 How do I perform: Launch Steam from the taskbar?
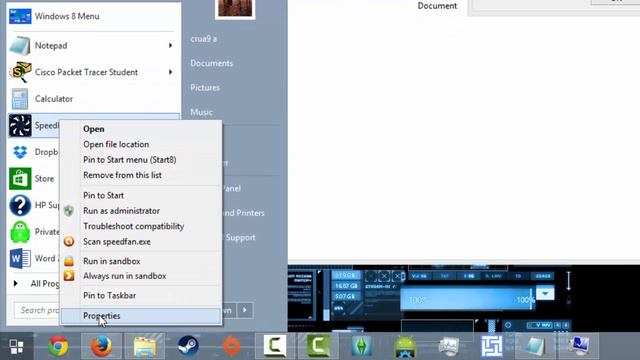click(188, 346)
